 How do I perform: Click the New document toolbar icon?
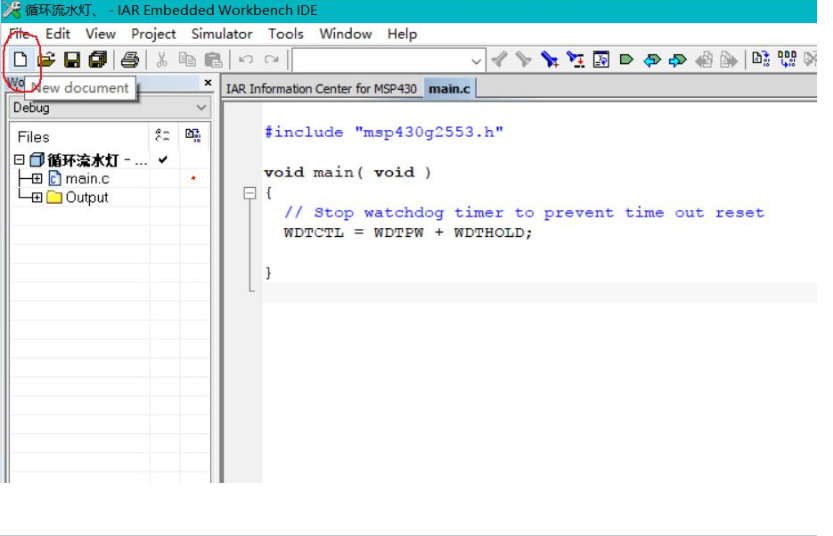[x=20, y=59]
